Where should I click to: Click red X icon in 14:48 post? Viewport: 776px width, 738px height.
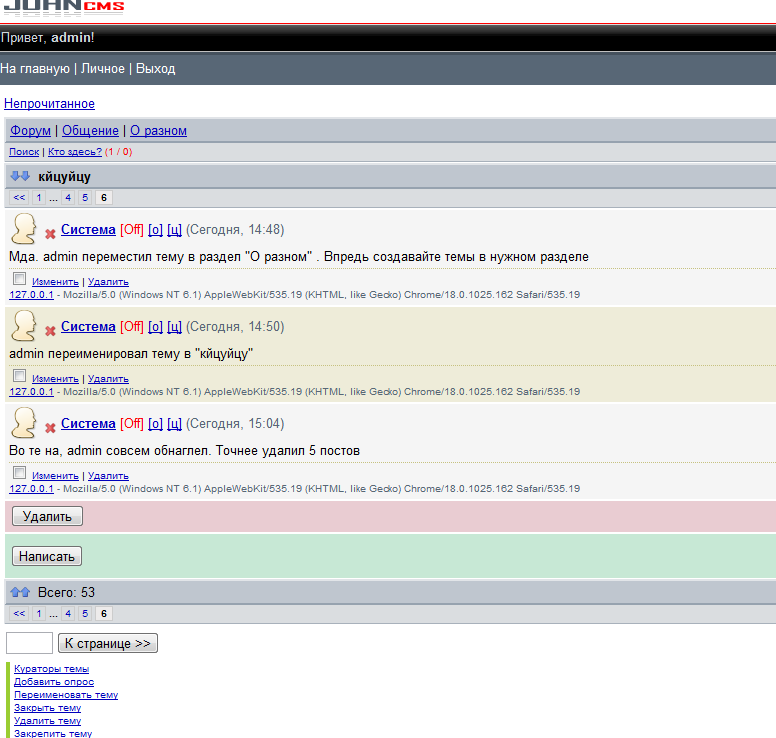50,234
